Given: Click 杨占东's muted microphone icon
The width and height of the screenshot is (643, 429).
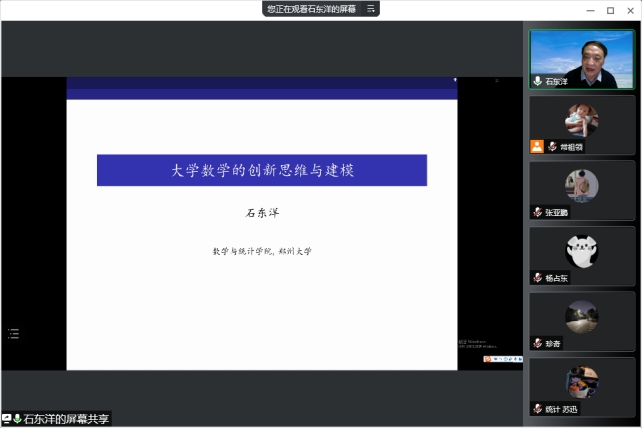Looking at the screenshot, I should pyautogui.click(x=537, y=278).
